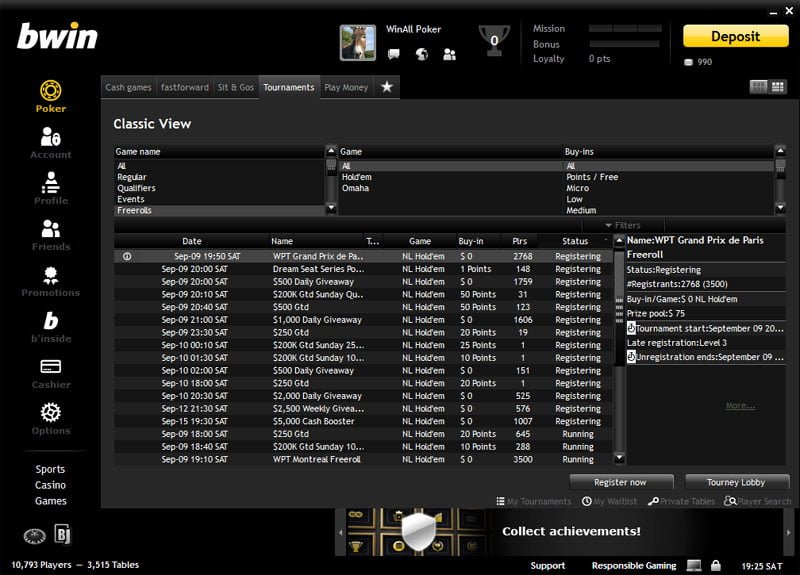Open the Support link

coord(547,565)
